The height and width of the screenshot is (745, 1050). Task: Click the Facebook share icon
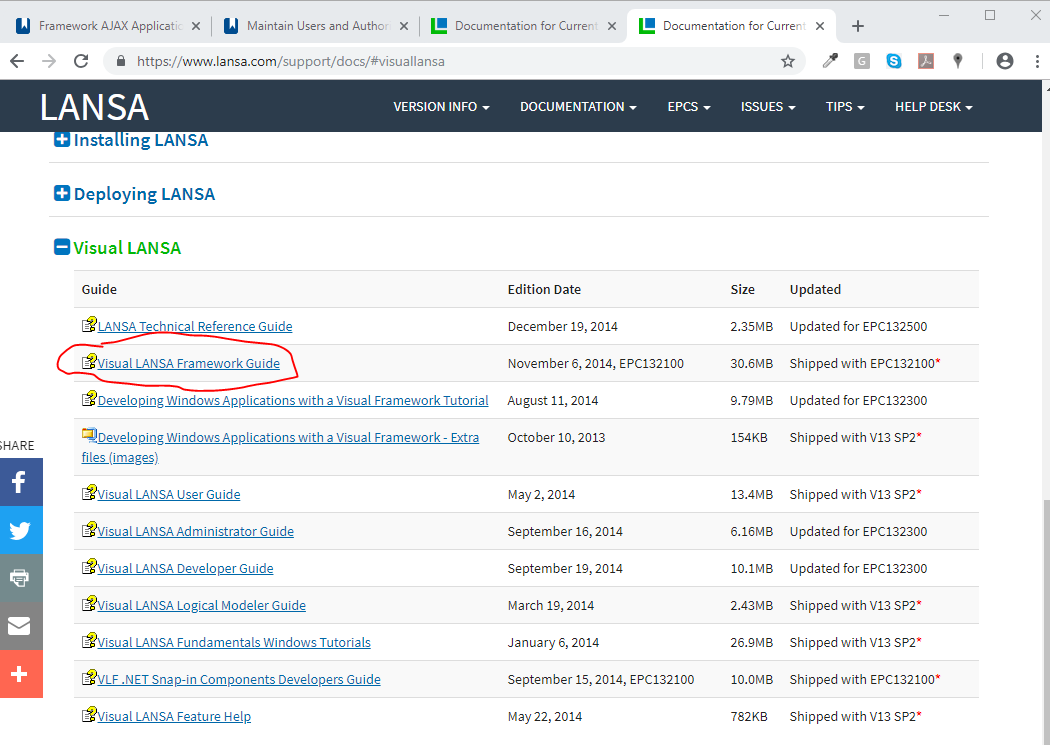pos(19,482)
